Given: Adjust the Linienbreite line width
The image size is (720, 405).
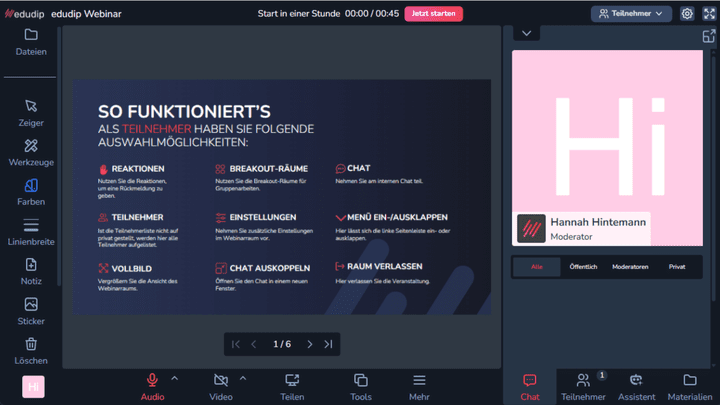Looking at the screenshot, I should (31, 232).
